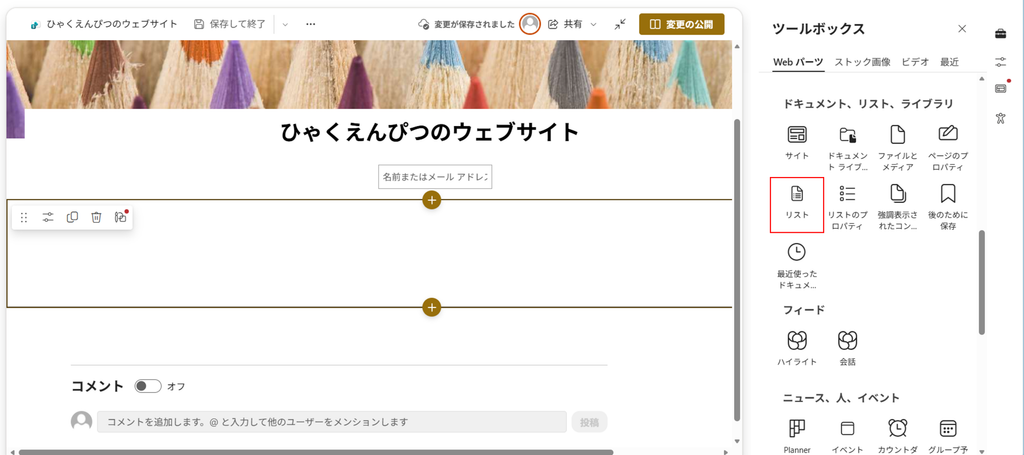Click the ニュース、人、イベント heading
Viewport: 1024px width, 455px height.
[x=841, y=398]
